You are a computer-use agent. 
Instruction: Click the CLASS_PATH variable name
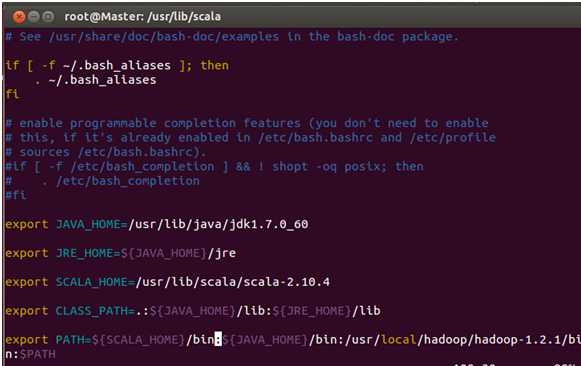pyautogui.click(x=92, y=311)
